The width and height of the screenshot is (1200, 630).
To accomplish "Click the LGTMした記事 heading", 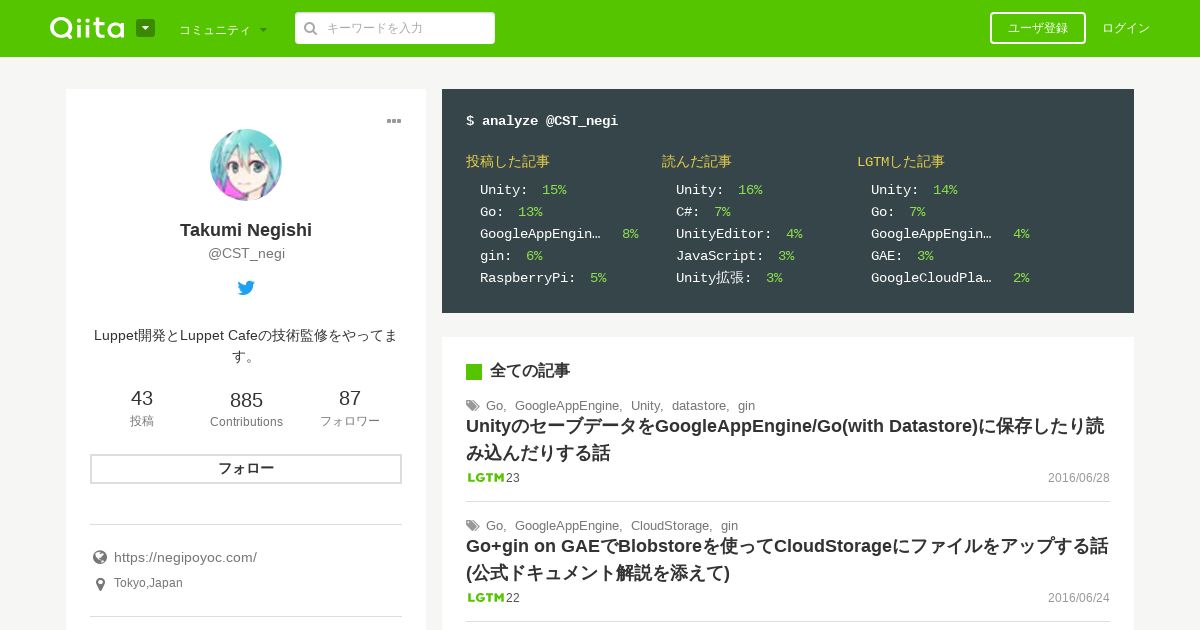I will (x=901, y=161).
